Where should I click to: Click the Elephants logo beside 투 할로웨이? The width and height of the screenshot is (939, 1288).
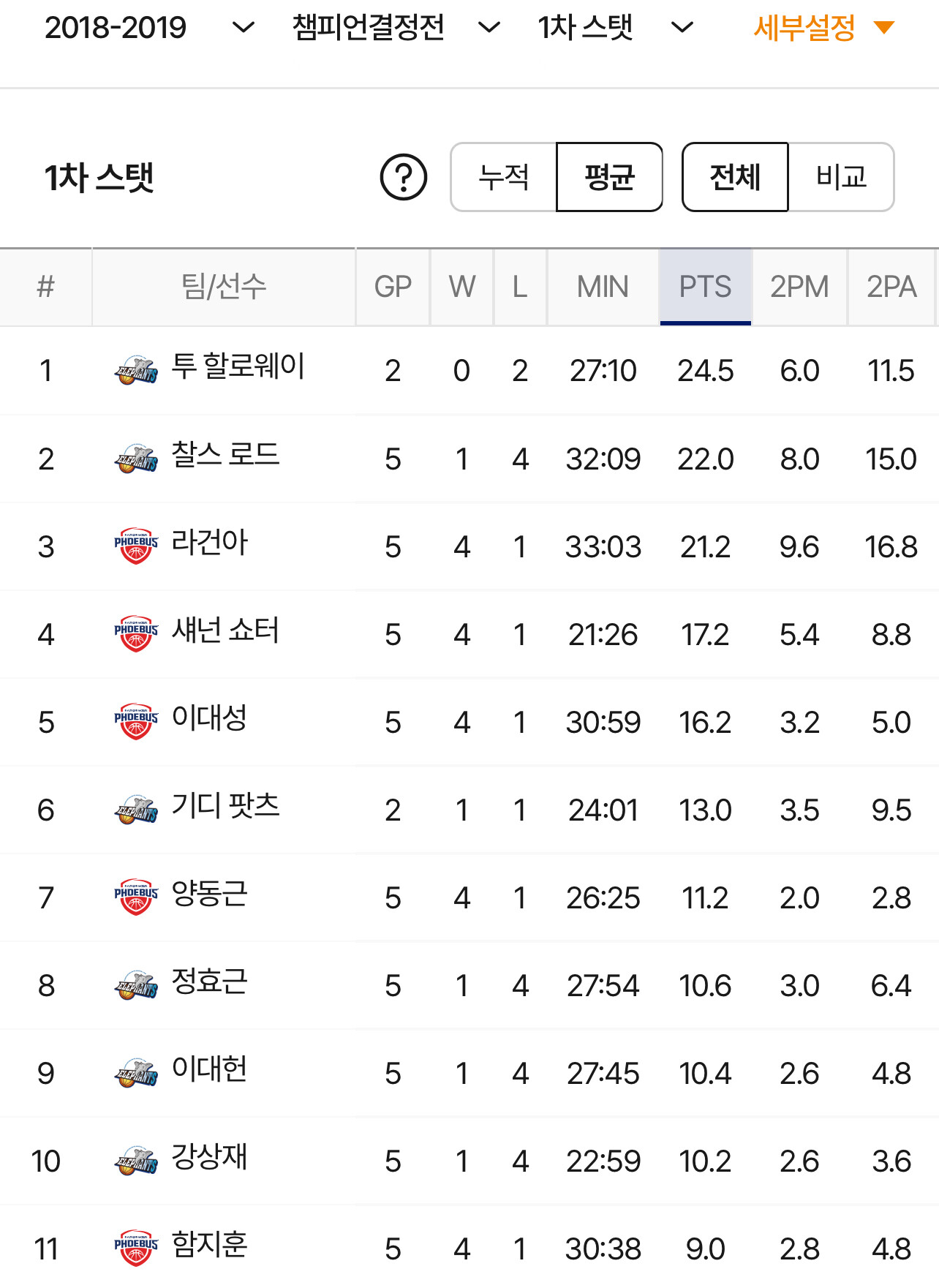pos(136,370)
